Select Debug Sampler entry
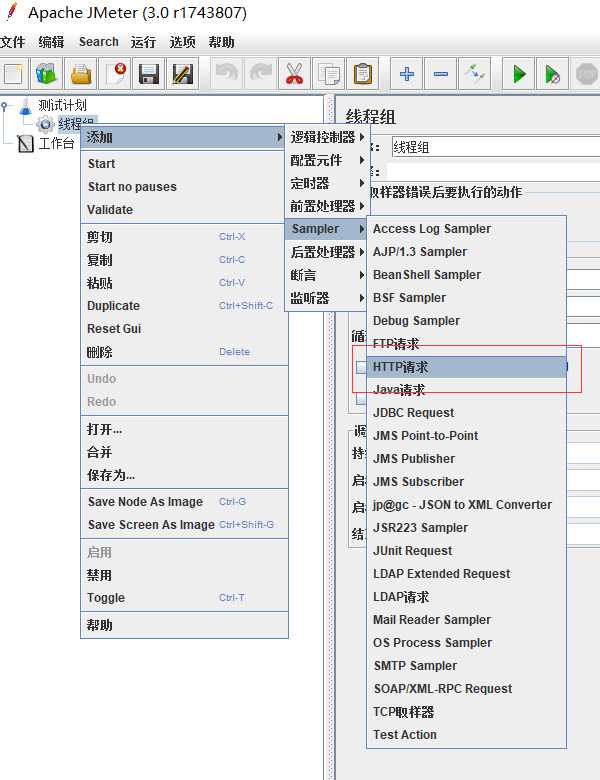 467,321
